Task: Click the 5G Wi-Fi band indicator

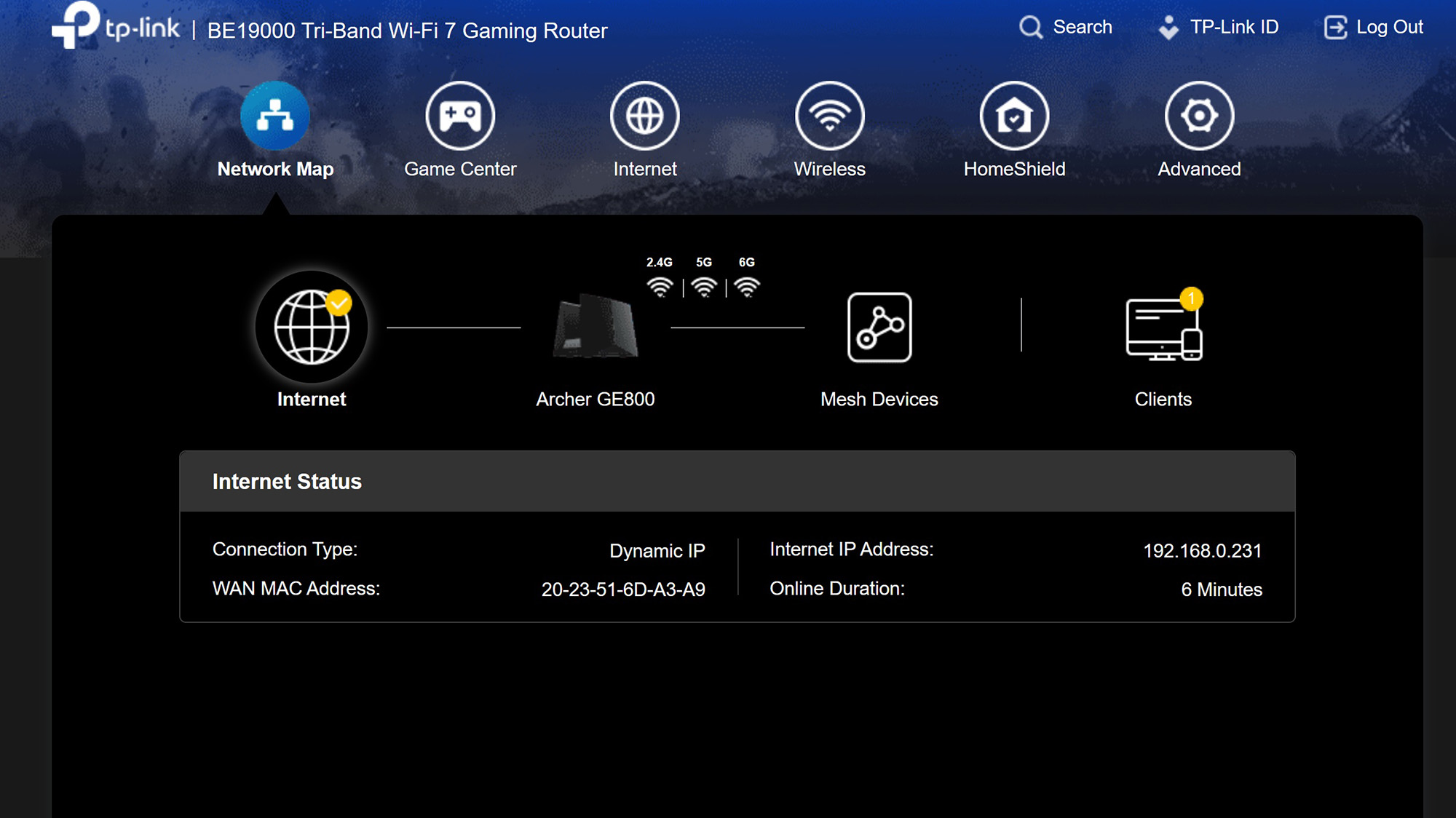Action: 704,286
